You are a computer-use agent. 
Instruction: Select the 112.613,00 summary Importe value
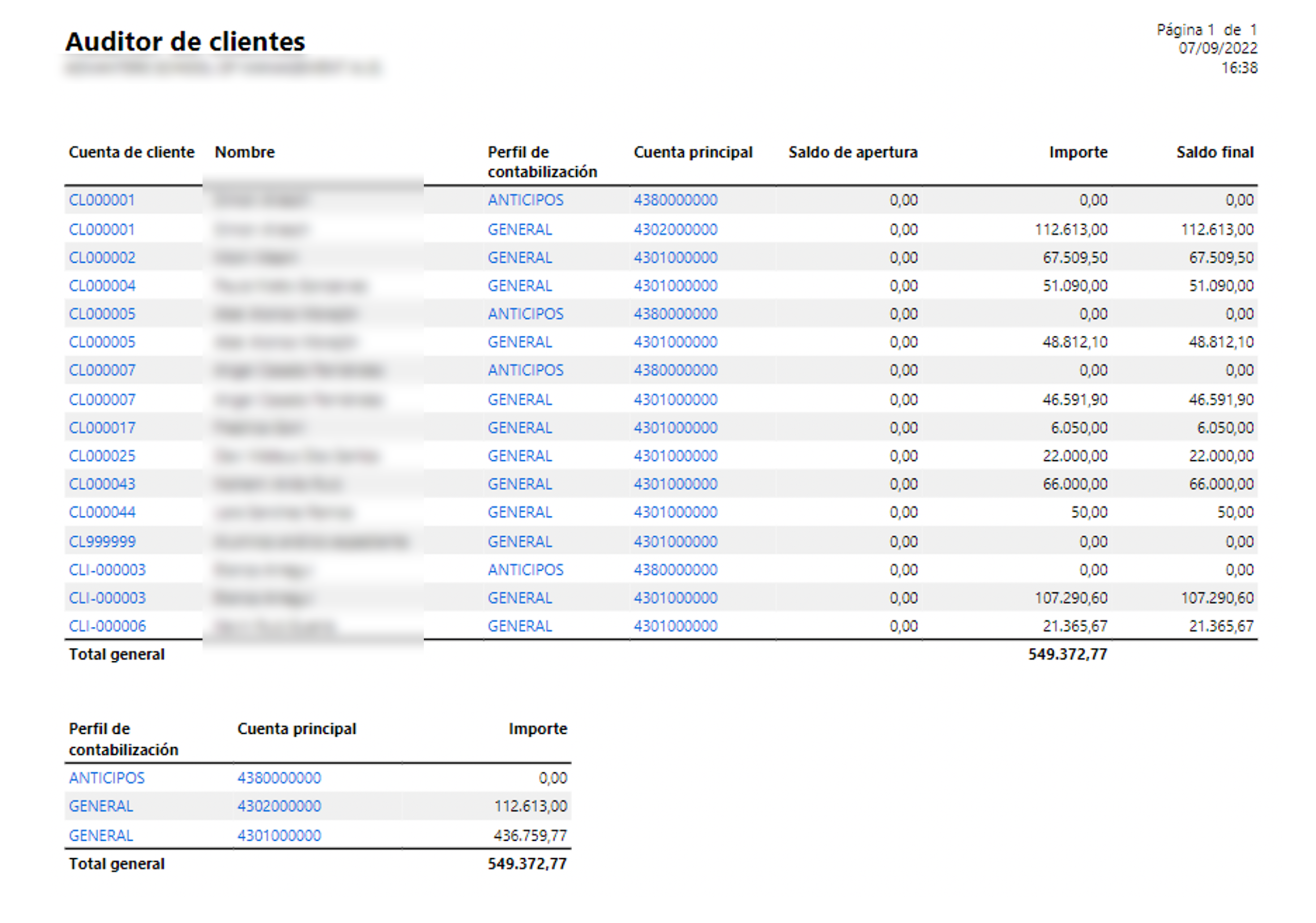pyautogui.click(x=530, y=806)
